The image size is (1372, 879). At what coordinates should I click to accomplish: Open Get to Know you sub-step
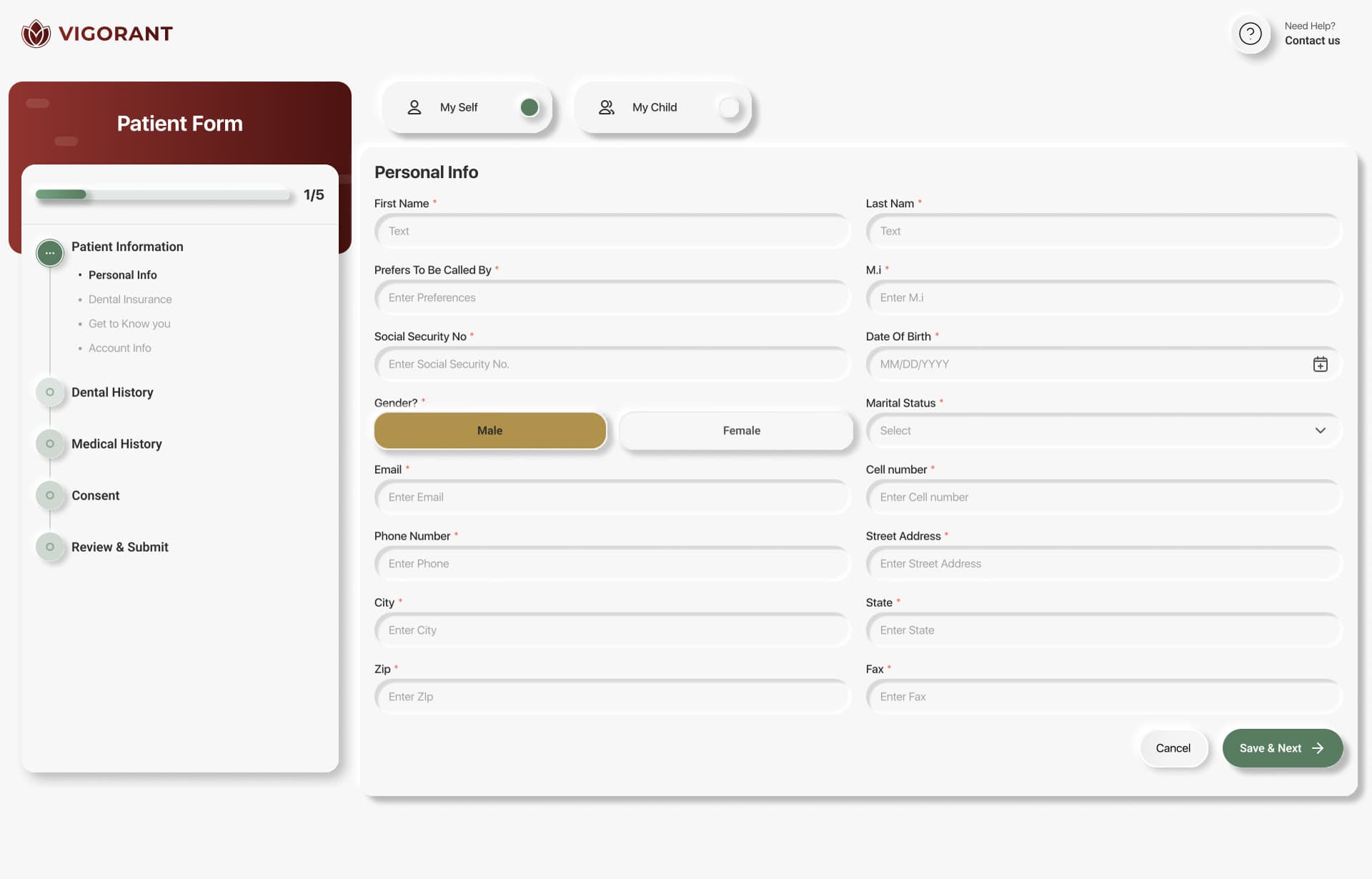click(x=129, y=324)
